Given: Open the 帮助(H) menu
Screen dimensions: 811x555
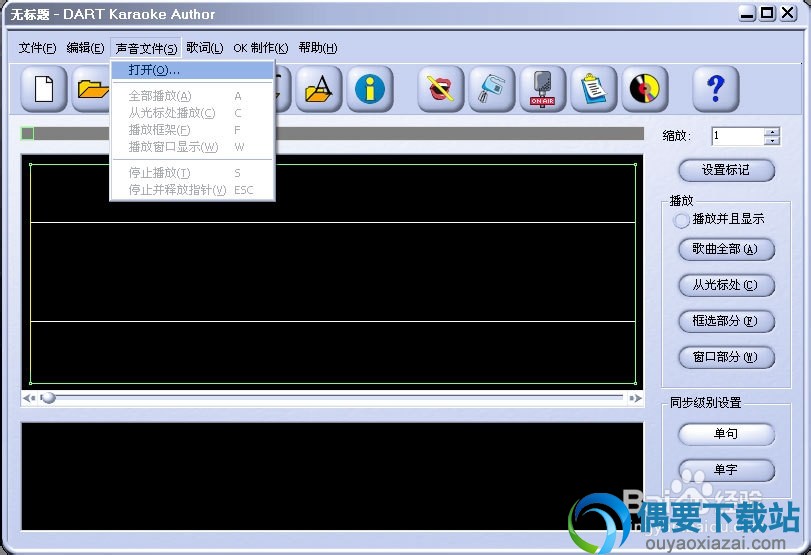Looking at the screenshot, I should click(x=318, y=48).
